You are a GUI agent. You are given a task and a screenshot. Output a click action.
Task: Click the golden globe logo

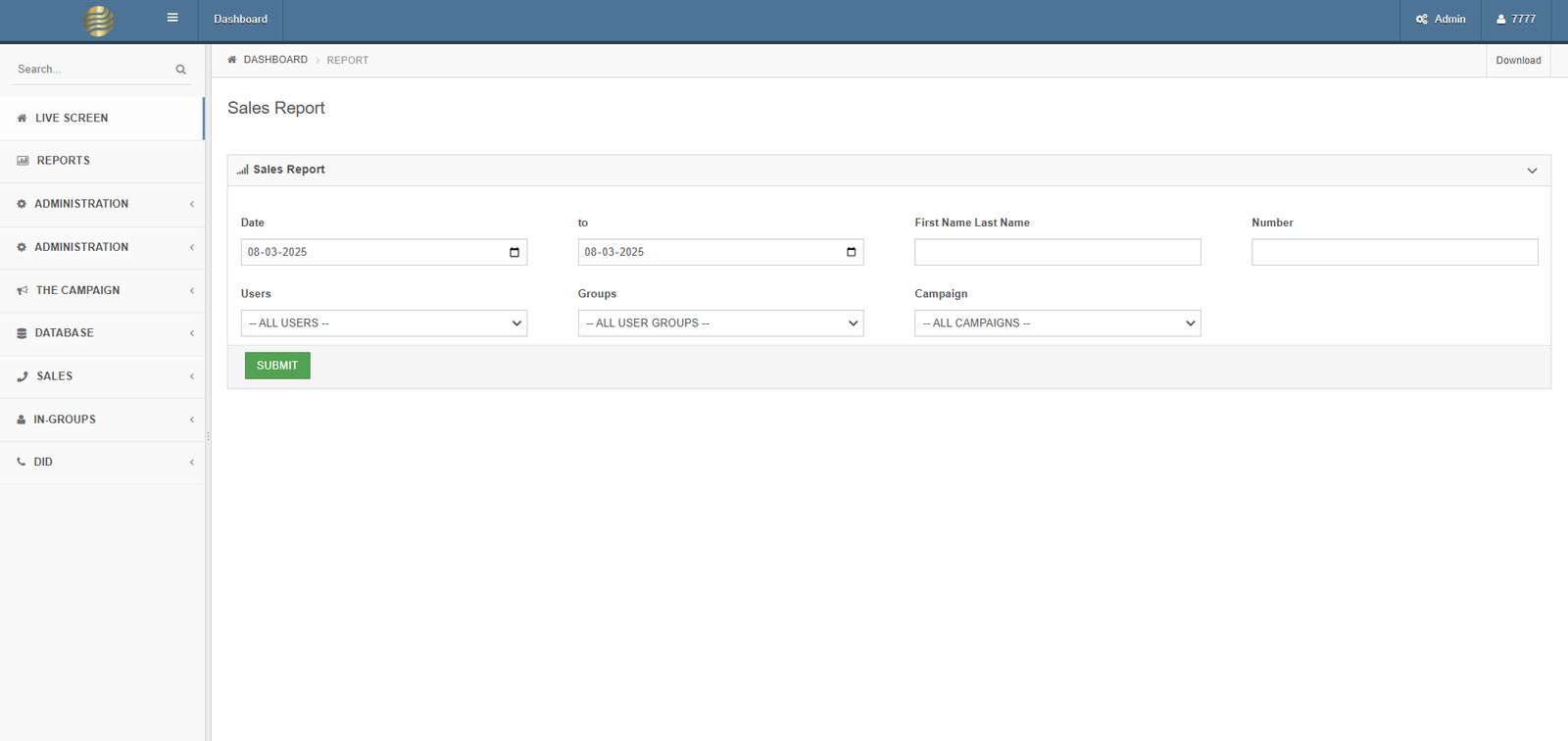coord(99,20)
